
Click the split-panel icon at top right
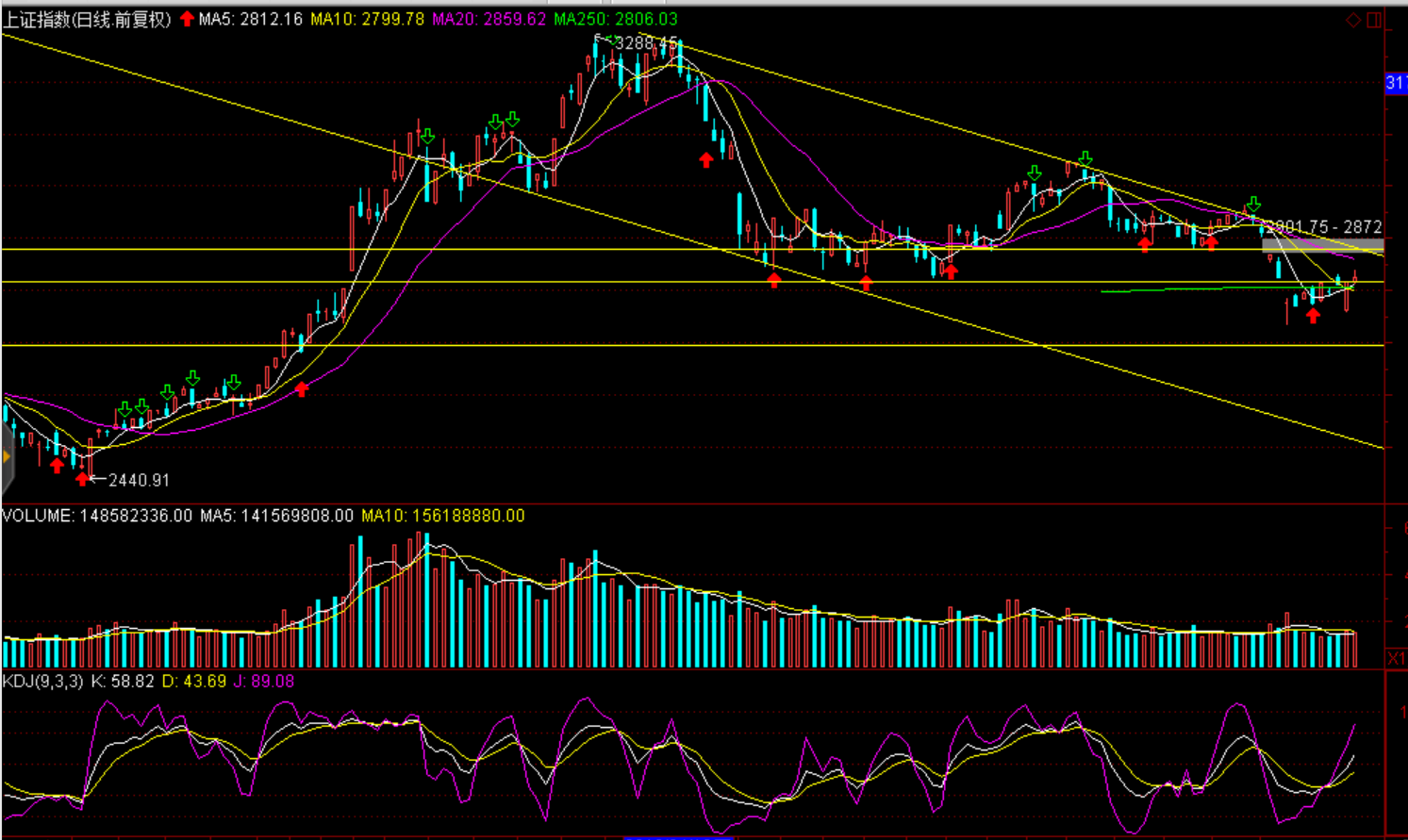tap(1374, 20)
